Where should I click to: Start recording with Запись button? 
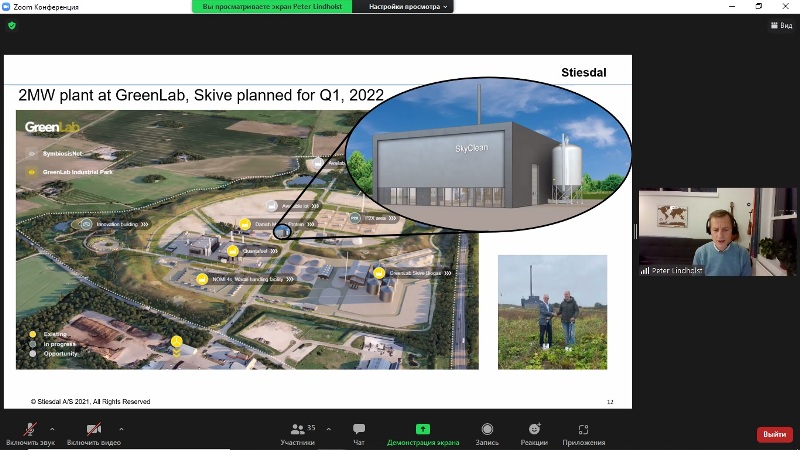[x=487, y=434]
